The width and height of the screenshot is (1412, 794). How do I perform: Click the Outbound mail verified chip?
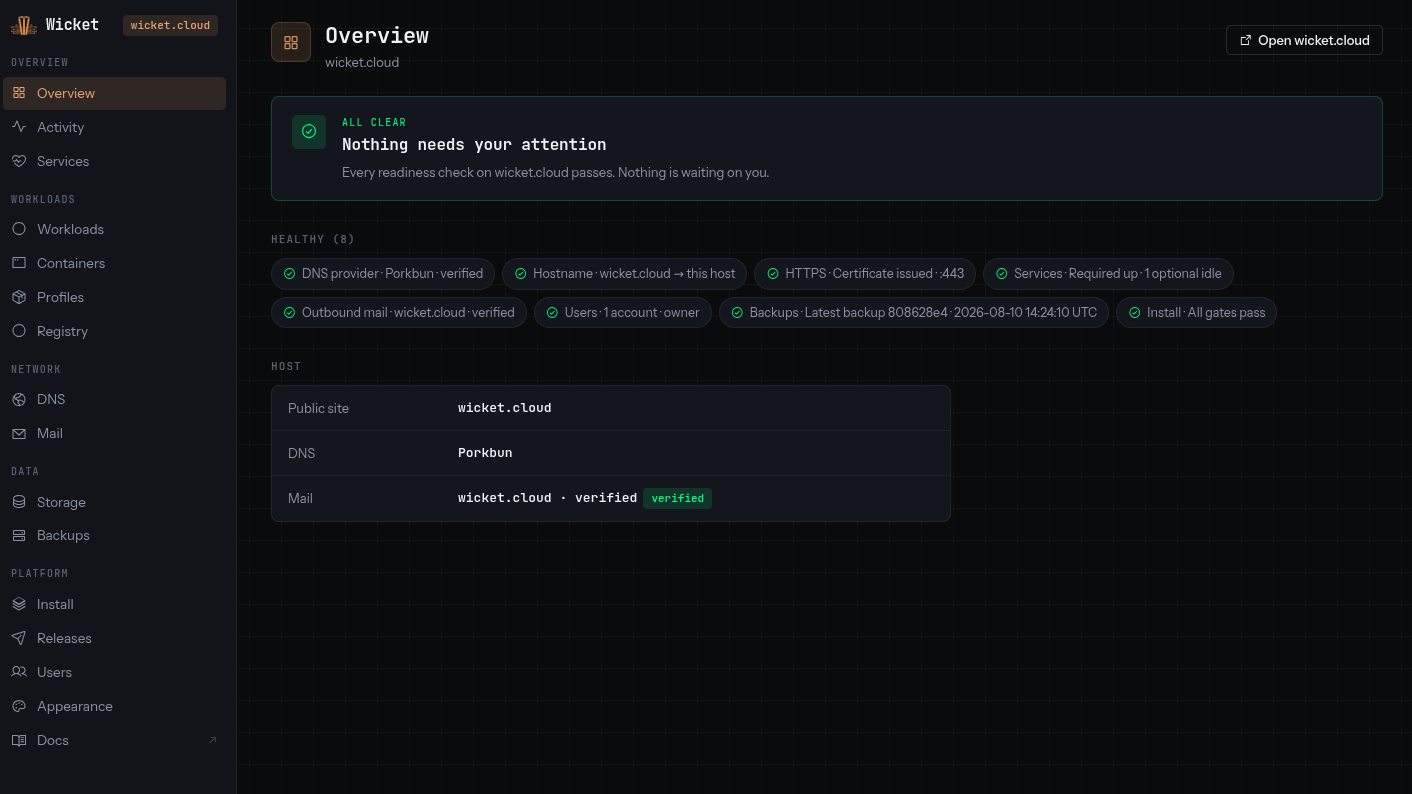(399, 312)
